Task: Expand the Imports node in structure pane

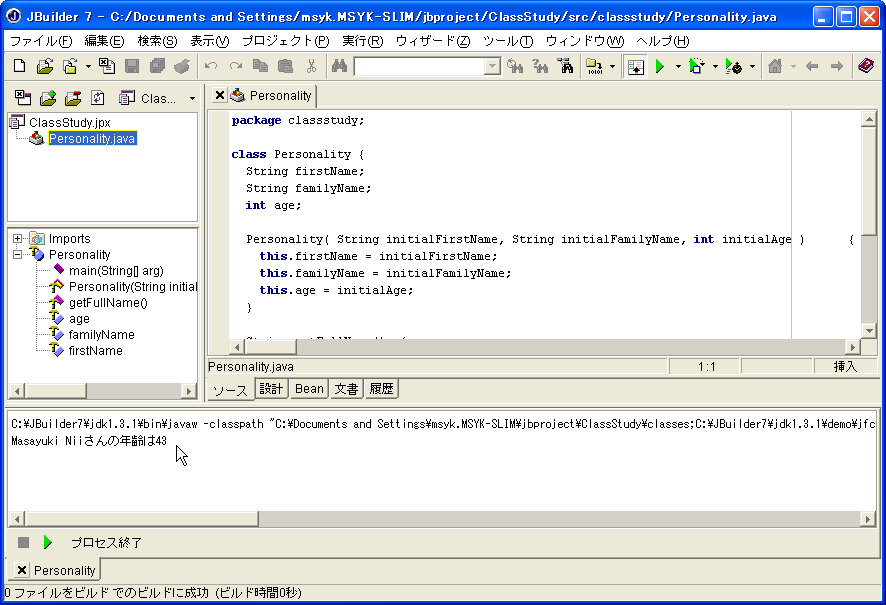Action: tap(18, 239)
